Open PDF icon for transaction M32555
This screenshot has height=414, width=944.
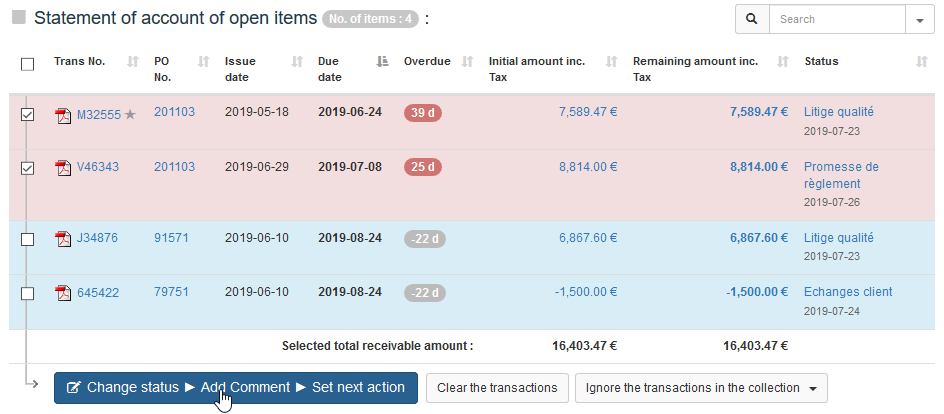click(x=63, y=114)
